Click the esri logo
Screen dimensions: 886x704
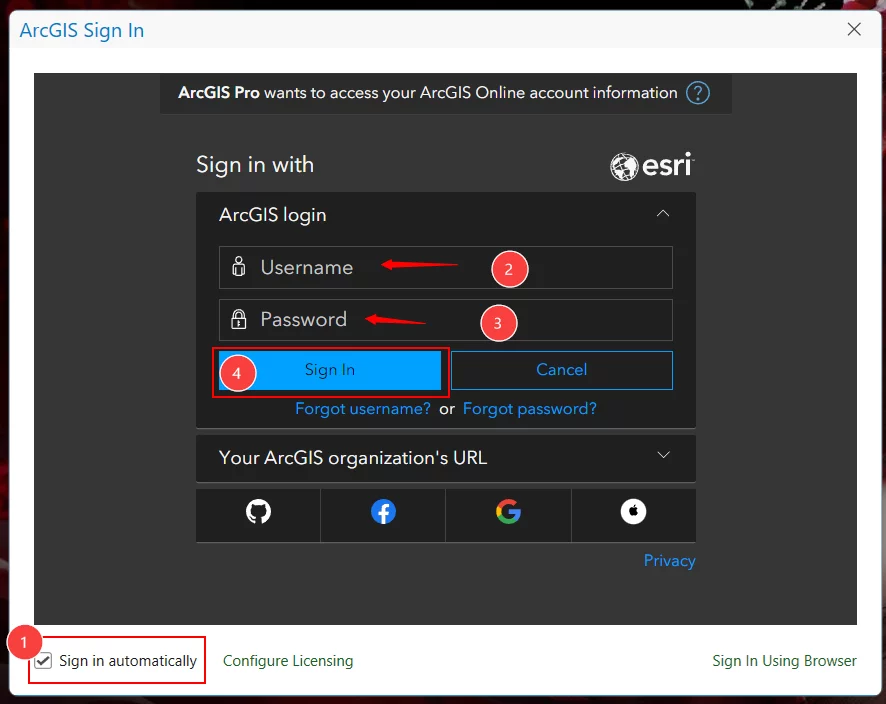[x=652, y=166]
